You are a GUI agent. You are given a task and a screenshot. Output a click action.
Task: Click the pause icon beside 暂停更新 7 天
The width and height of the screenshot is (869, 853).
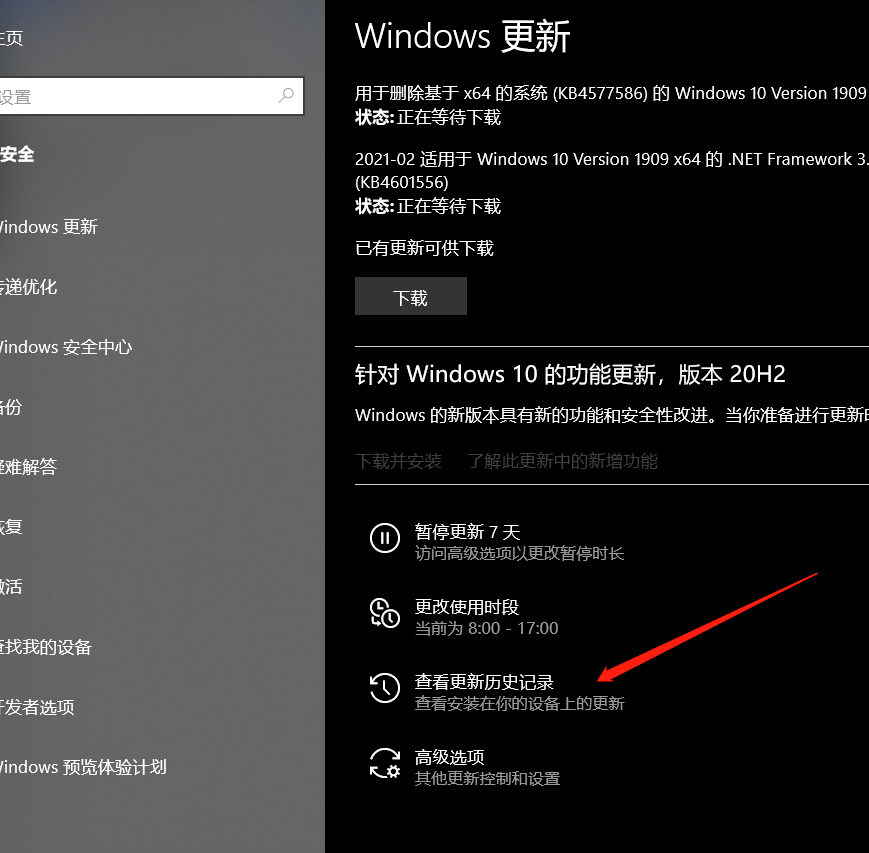coord(385,538)
